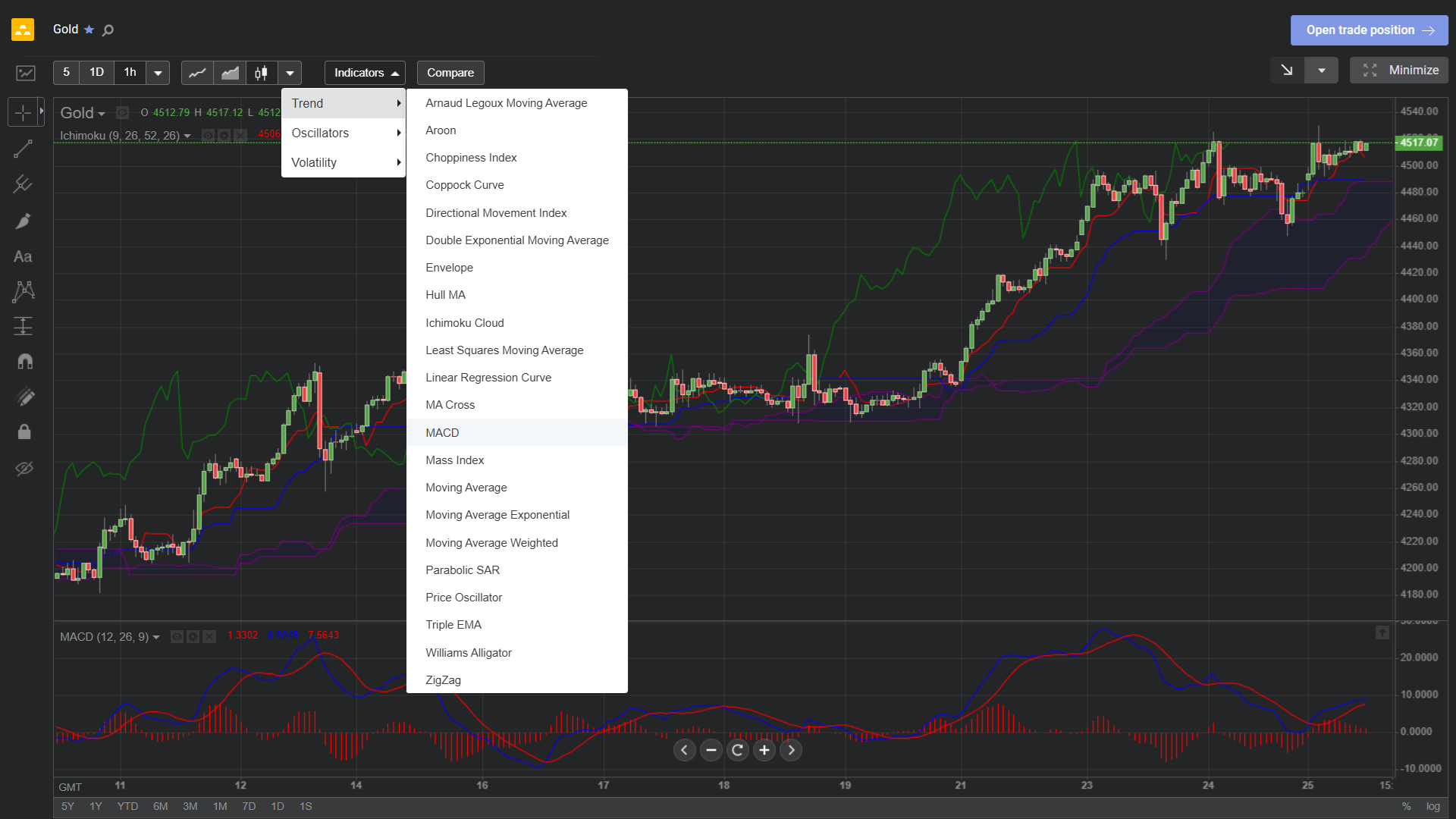Toggle the magnet snap mode
Image resolution: width=1456 pixels, height=819 pixels.
[24, 361]
